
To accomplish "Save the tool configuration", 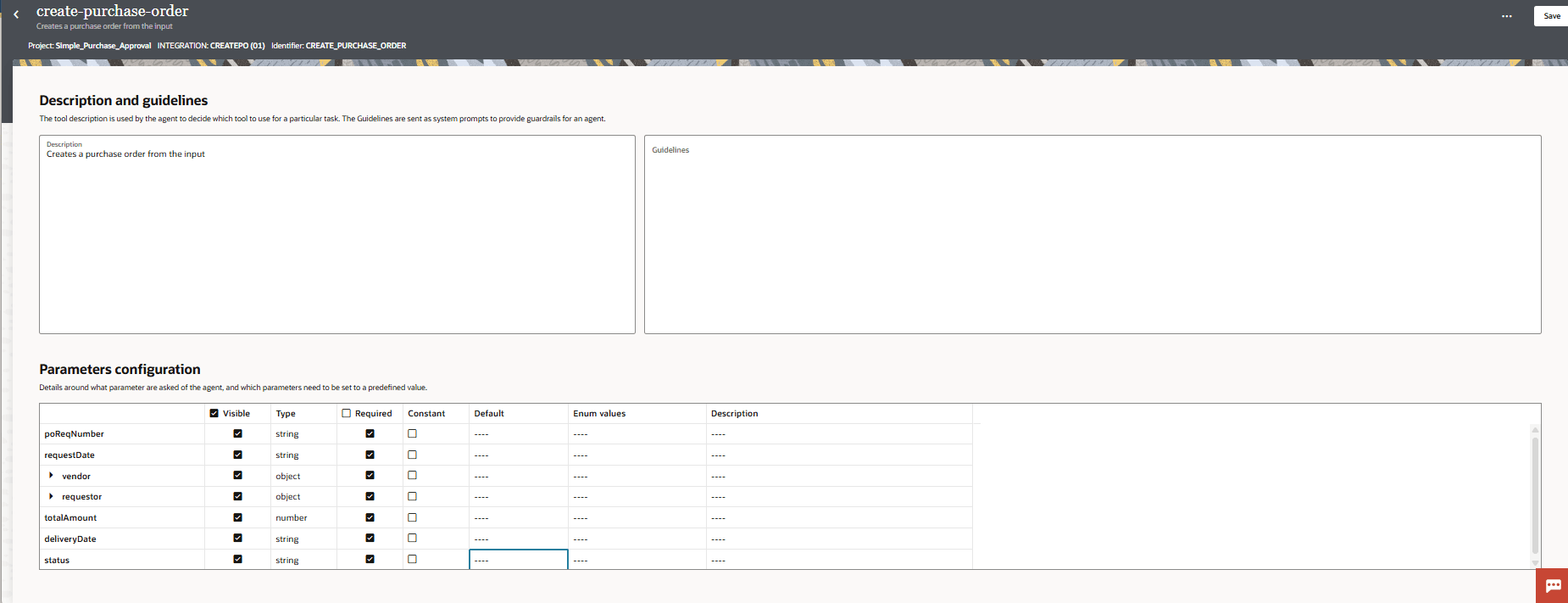I will pos(1552,16).
